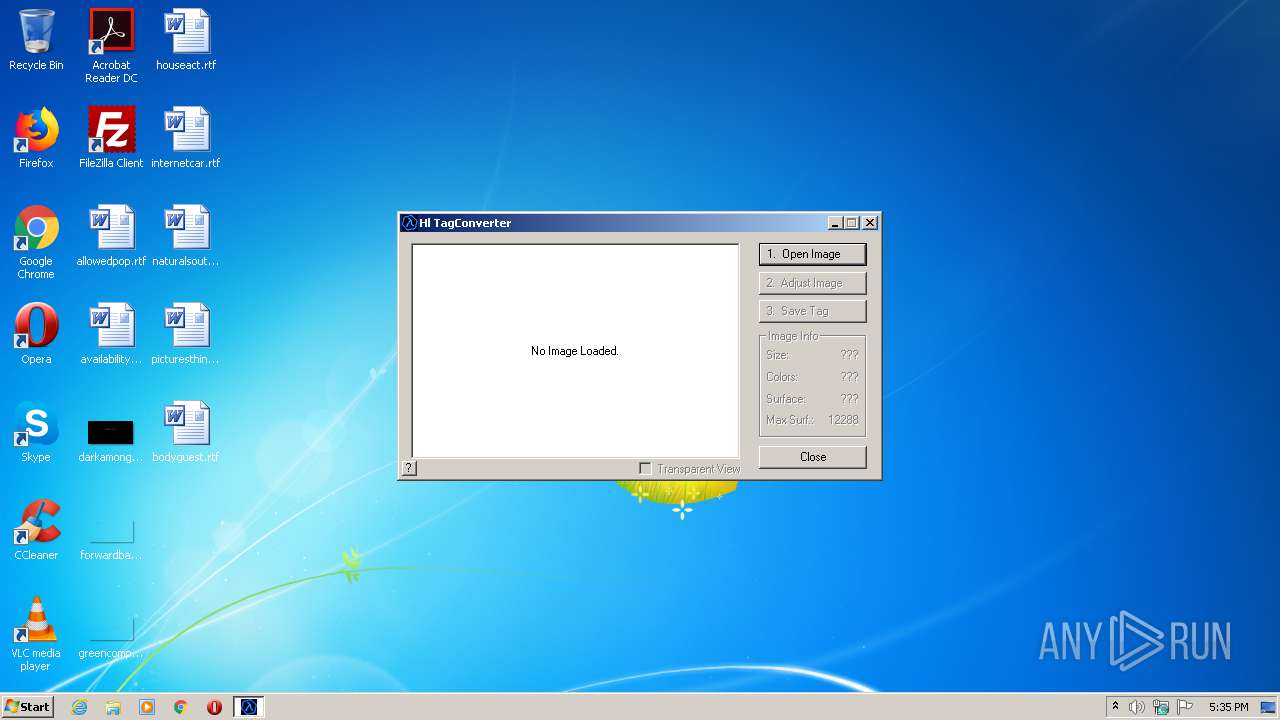Select the Google Chrome desktop shortcut
Image resolution: width=1280 pixels, height=720 pixels.
click(36, 243)
